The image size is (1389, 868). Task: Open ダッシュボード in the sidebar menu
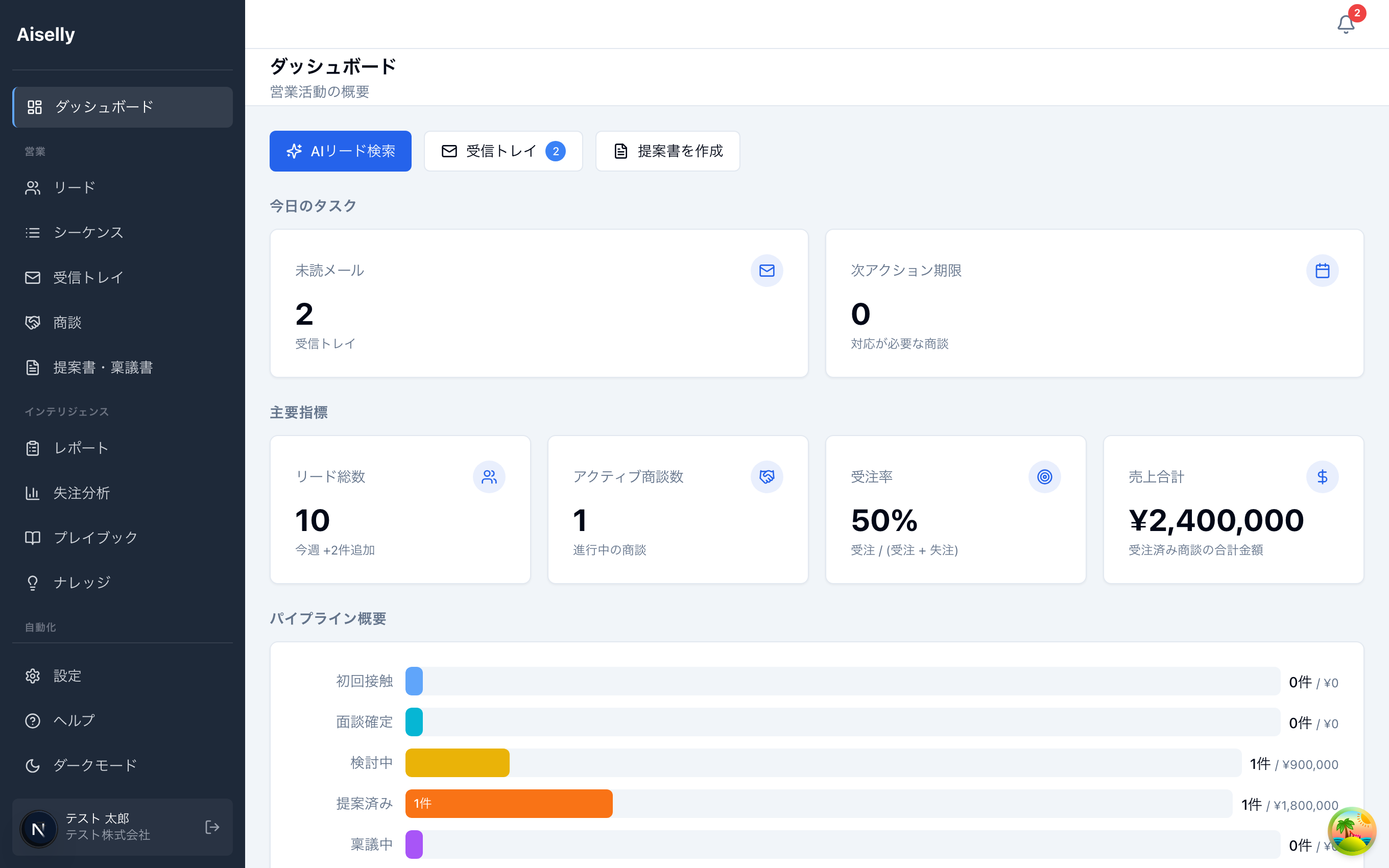[x=122, y=107]
